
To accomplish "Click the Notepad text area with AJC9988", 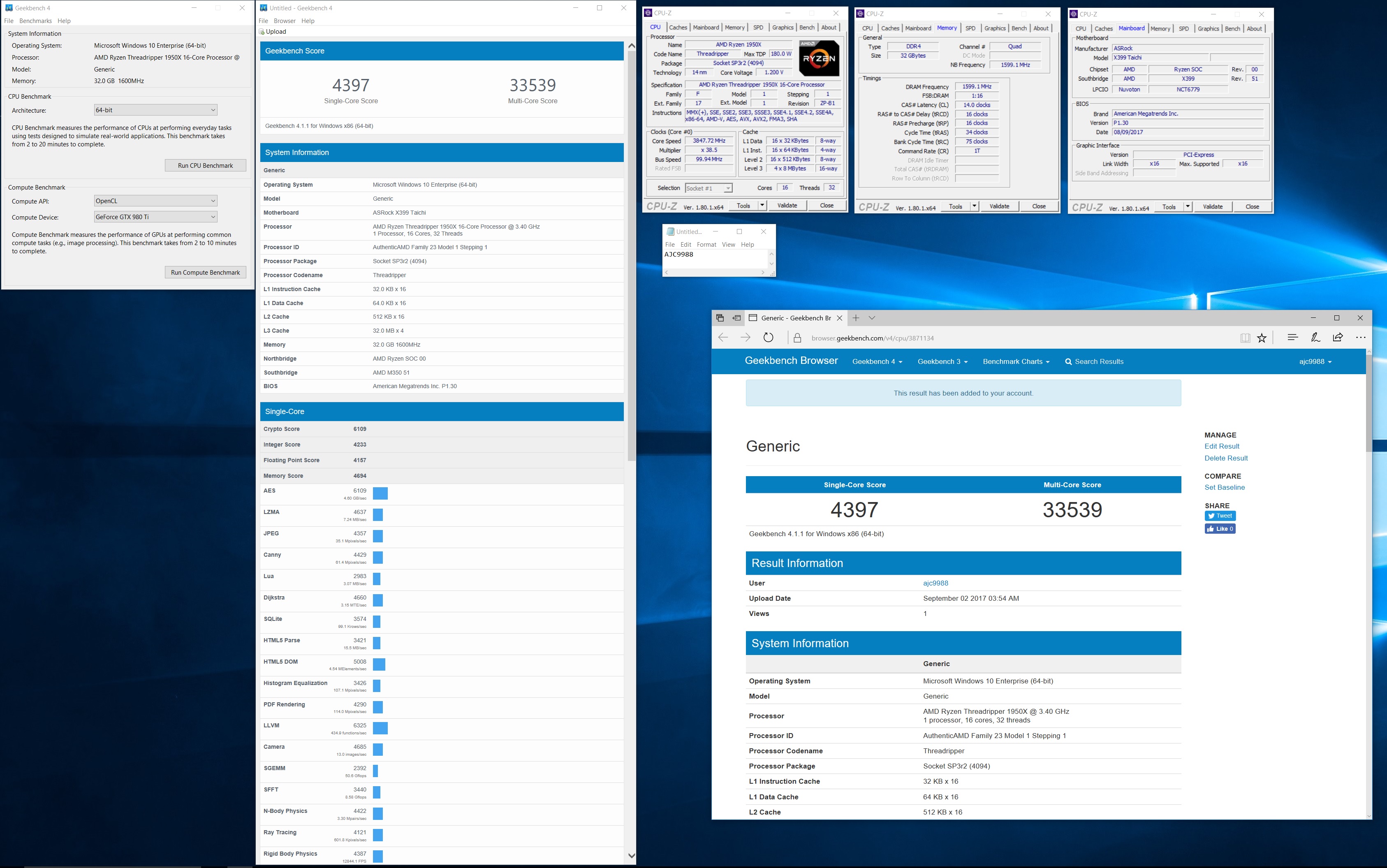I will pyautogui.click(x=715, y=258).
